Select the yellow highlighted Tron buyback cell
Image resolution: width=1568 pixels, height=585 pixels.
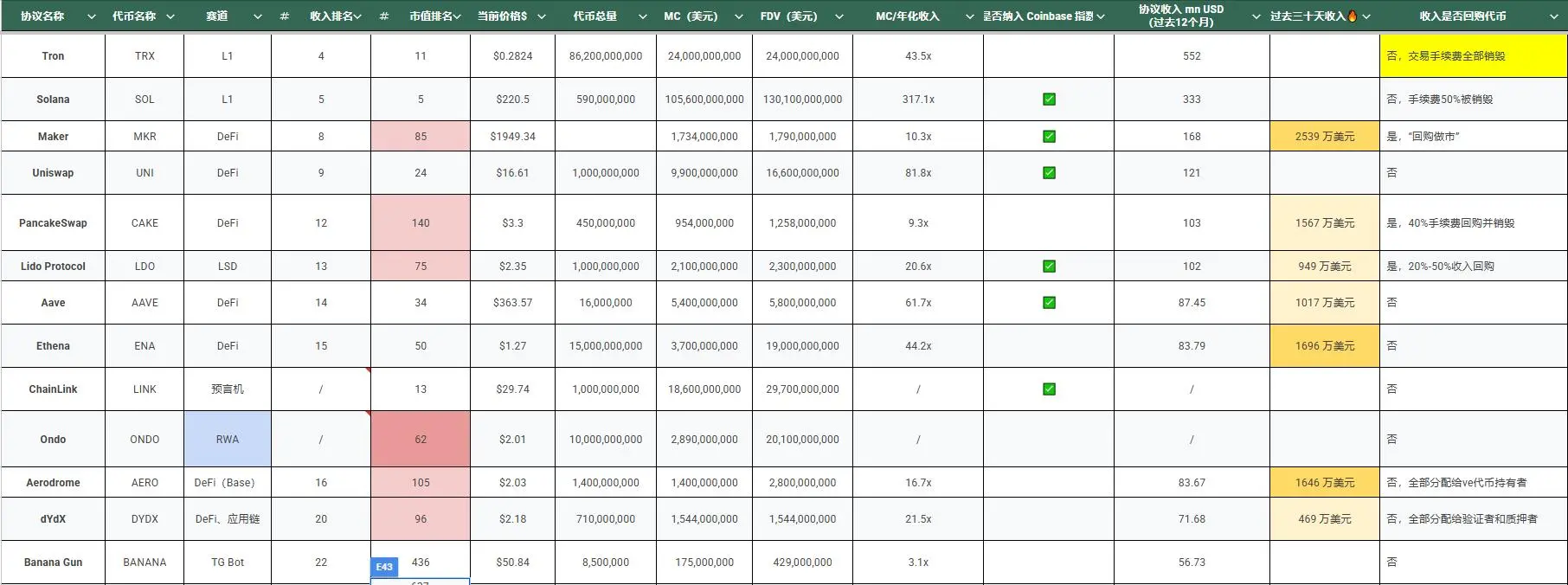(x=1473, y=56)
